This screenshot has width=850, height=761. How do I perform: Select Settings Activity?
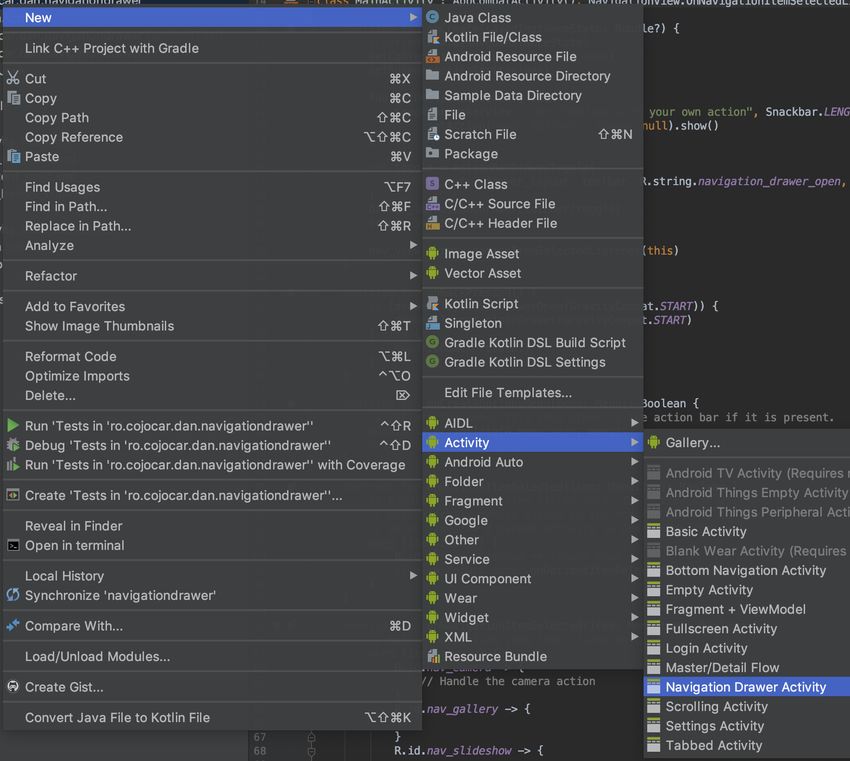click(x=746, y=726)
